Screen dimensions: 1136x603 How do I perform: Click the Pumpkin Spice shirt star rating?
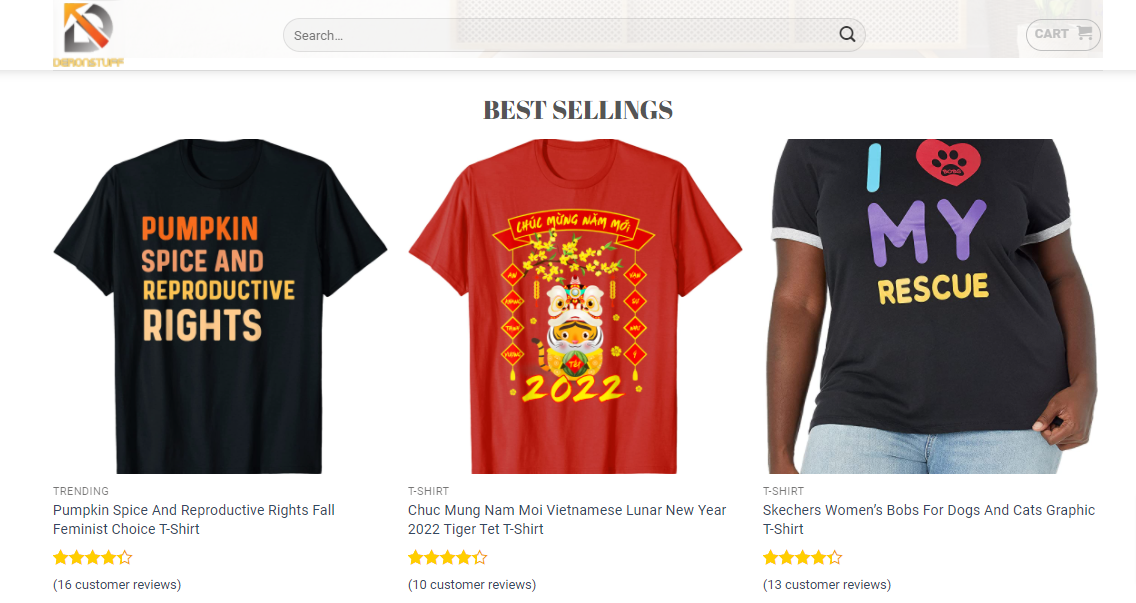pos(92,557)
